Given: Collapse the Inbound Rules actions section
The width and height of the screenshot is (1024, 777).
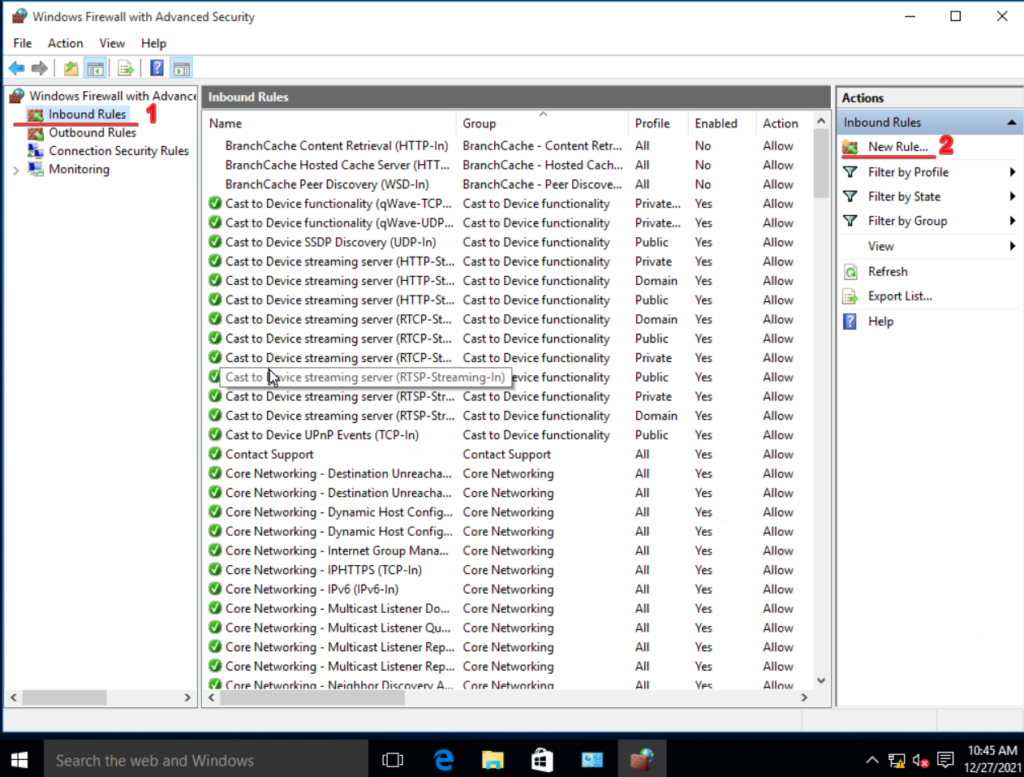Looking at the screenshot, I should tap(1012, 123).
